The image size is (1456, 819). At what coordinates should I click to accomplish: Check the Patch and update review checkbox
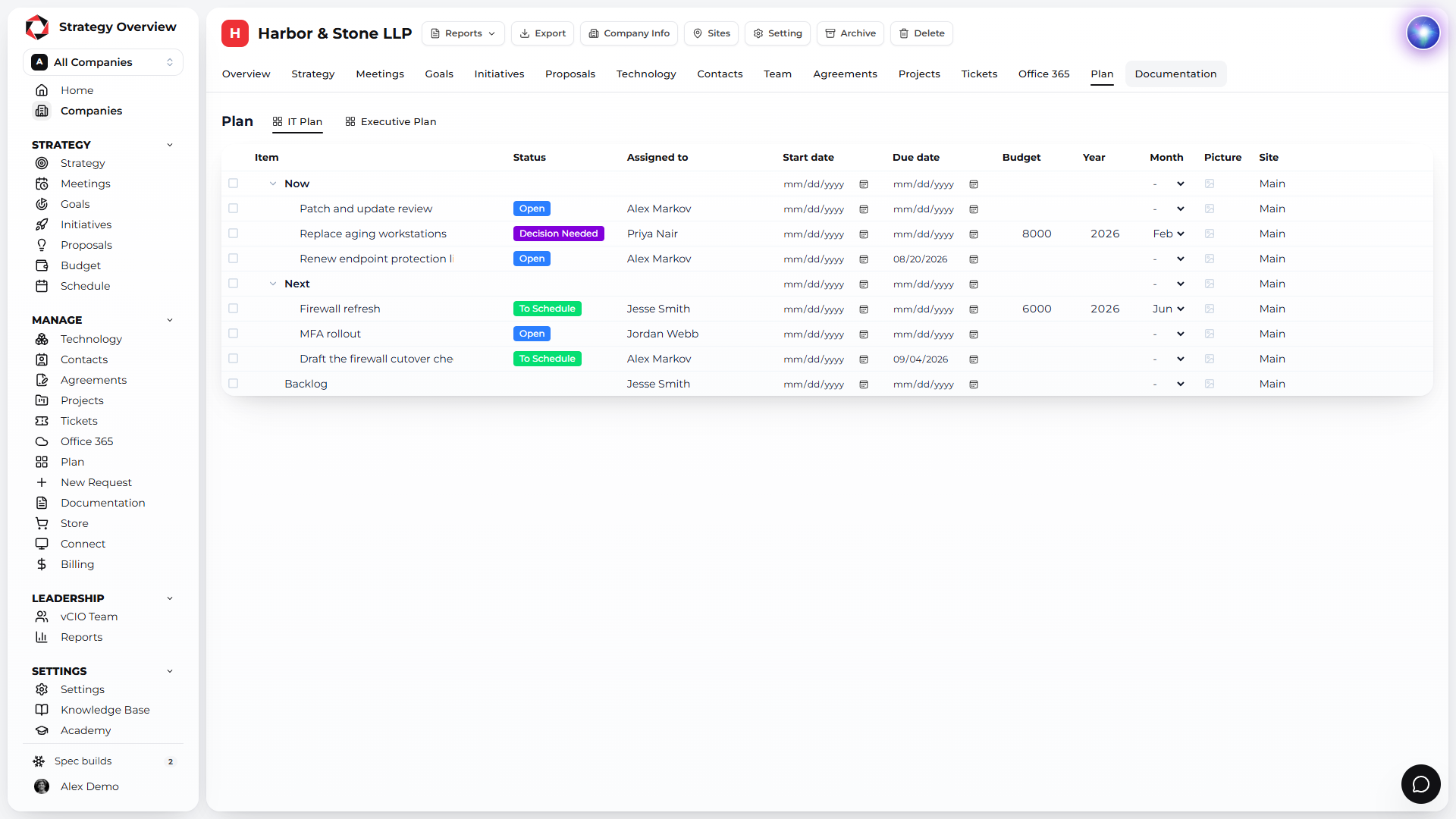[x=233, y=209]
